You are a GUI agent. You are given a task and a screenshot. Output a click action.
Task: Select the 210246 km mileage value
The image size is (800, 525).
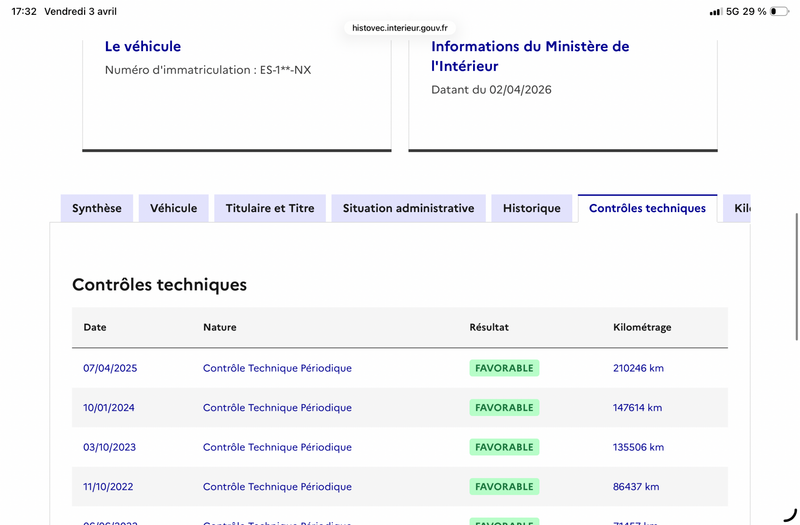(x=638, y=368)
